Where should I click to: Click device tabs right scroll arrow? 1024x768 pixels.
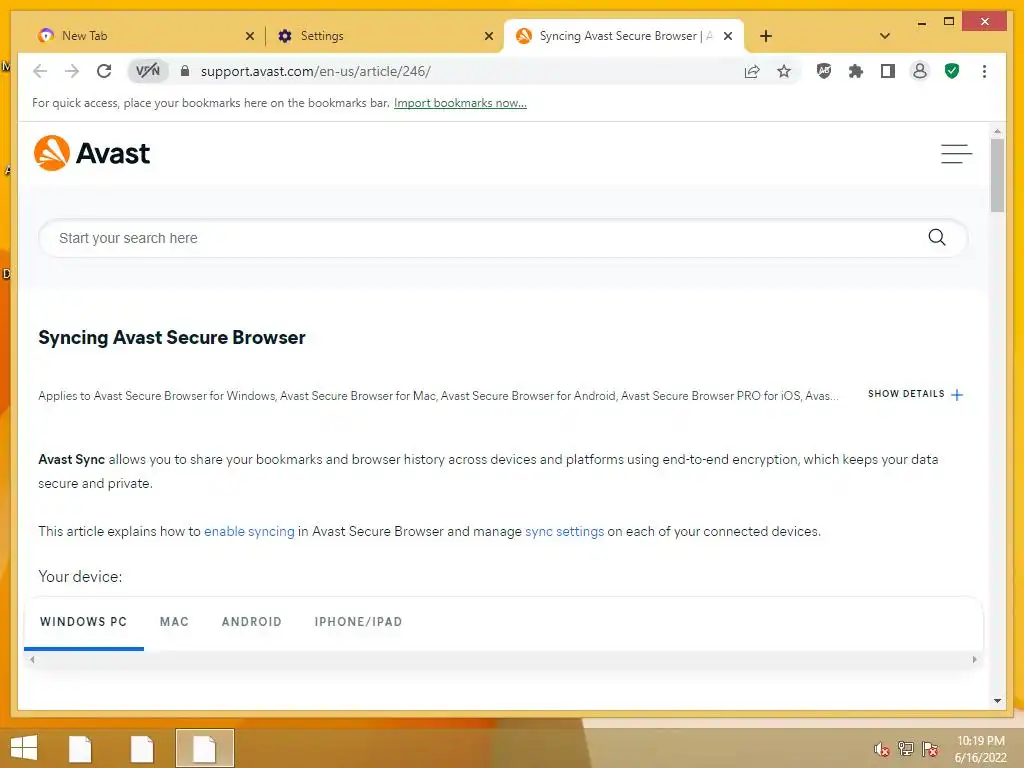(974, 660)
